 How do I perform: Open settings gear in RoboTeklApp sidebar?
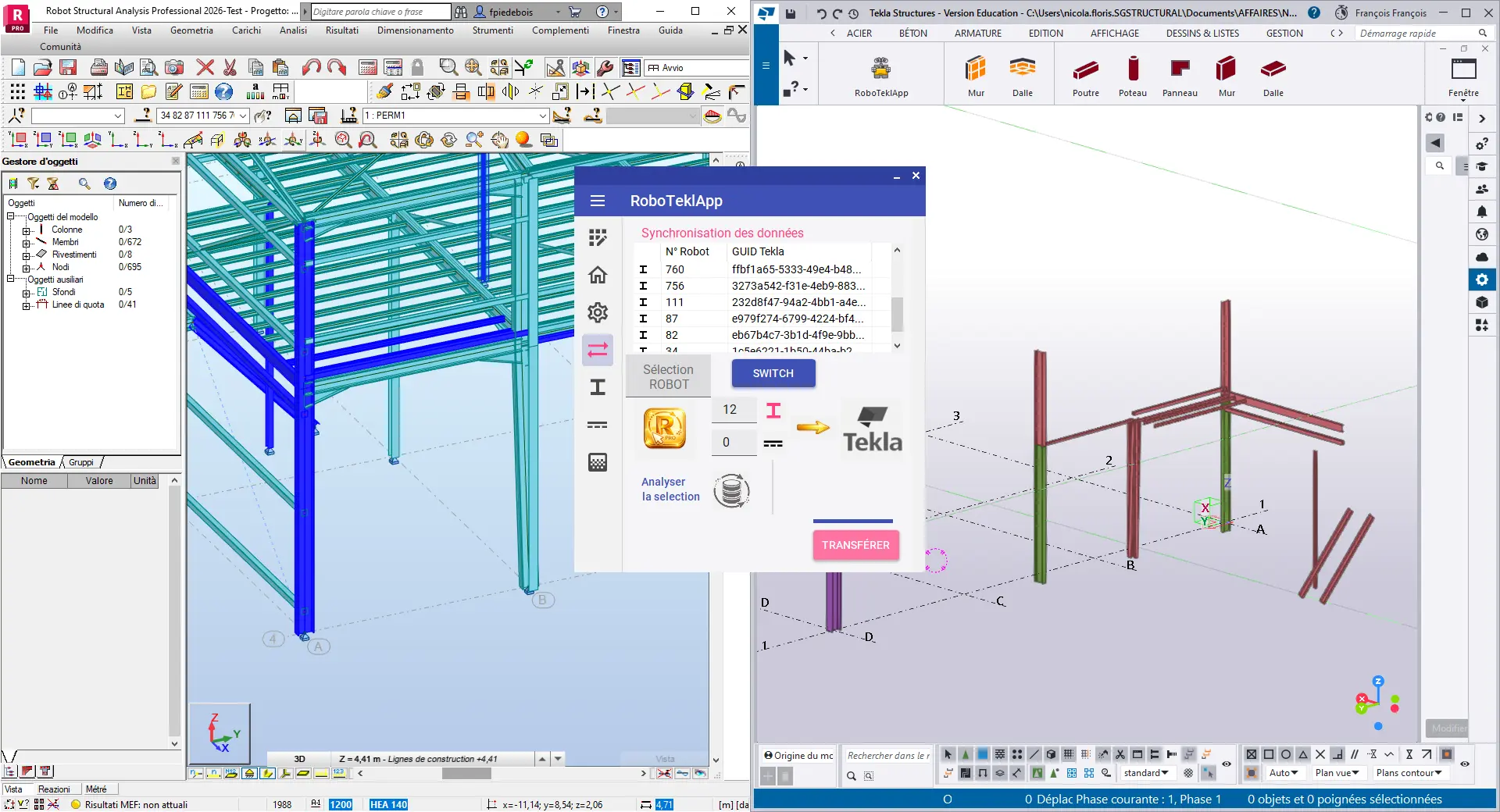(598, 312)
